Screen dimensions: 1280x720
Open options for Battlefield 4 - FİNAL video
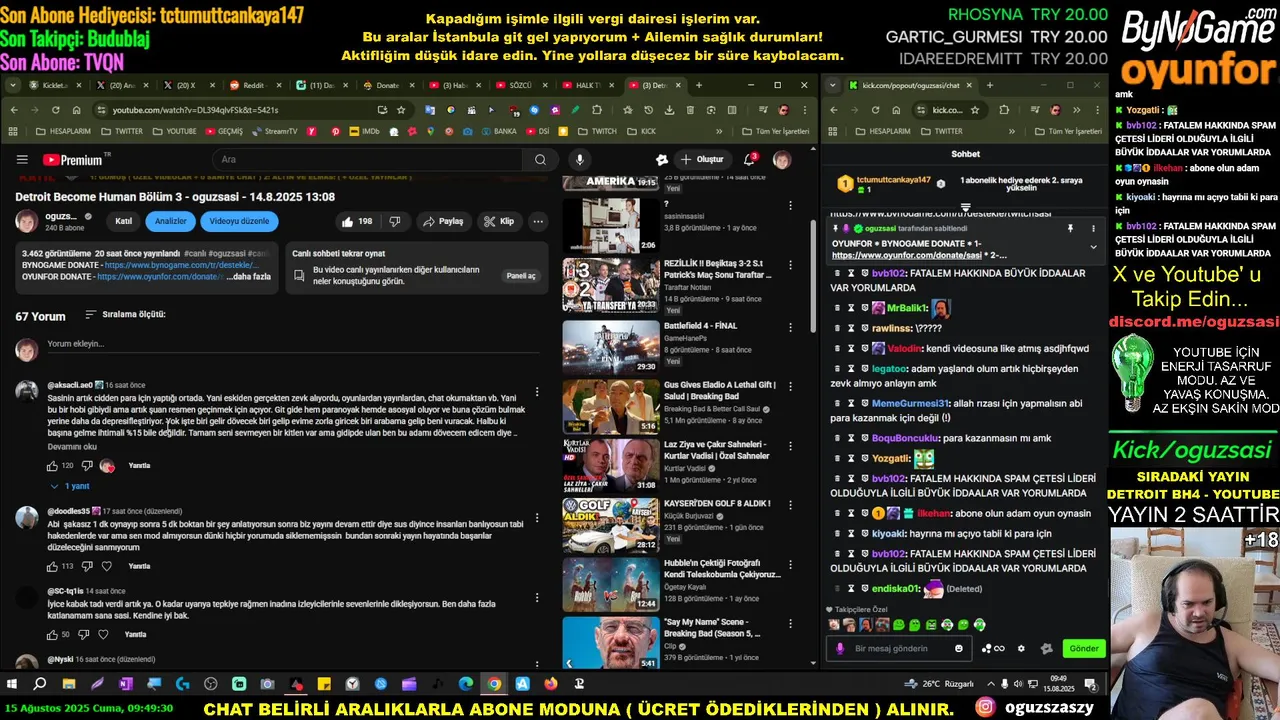[x=790, y=326]
